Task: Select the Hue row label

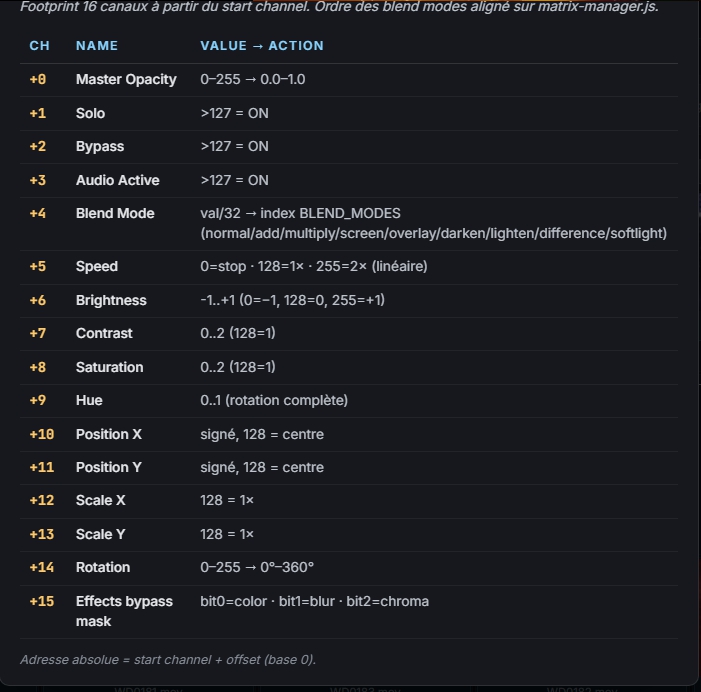Action: pyautogui.click(x=89, y=400)
